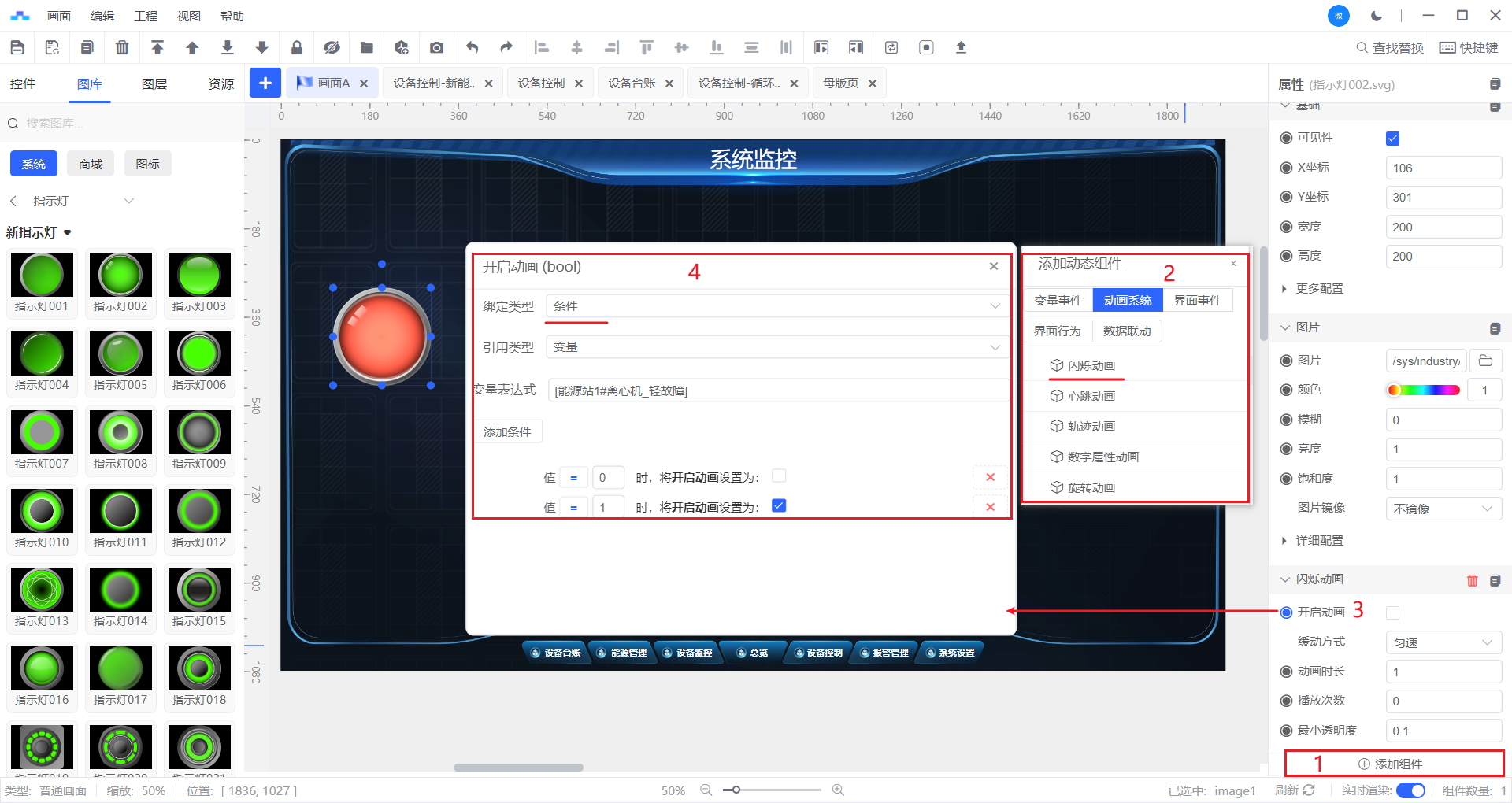Enable the 开启动画 checkbox in properties
This screenshot has width=1512, height=803.
tap(1392, 612)
